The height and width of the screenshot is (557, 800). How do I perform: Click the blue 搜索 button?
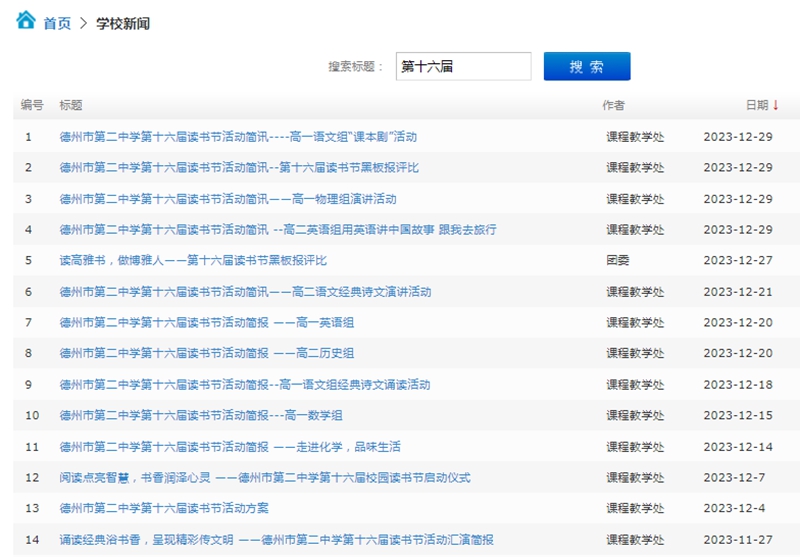pos(587,66)
